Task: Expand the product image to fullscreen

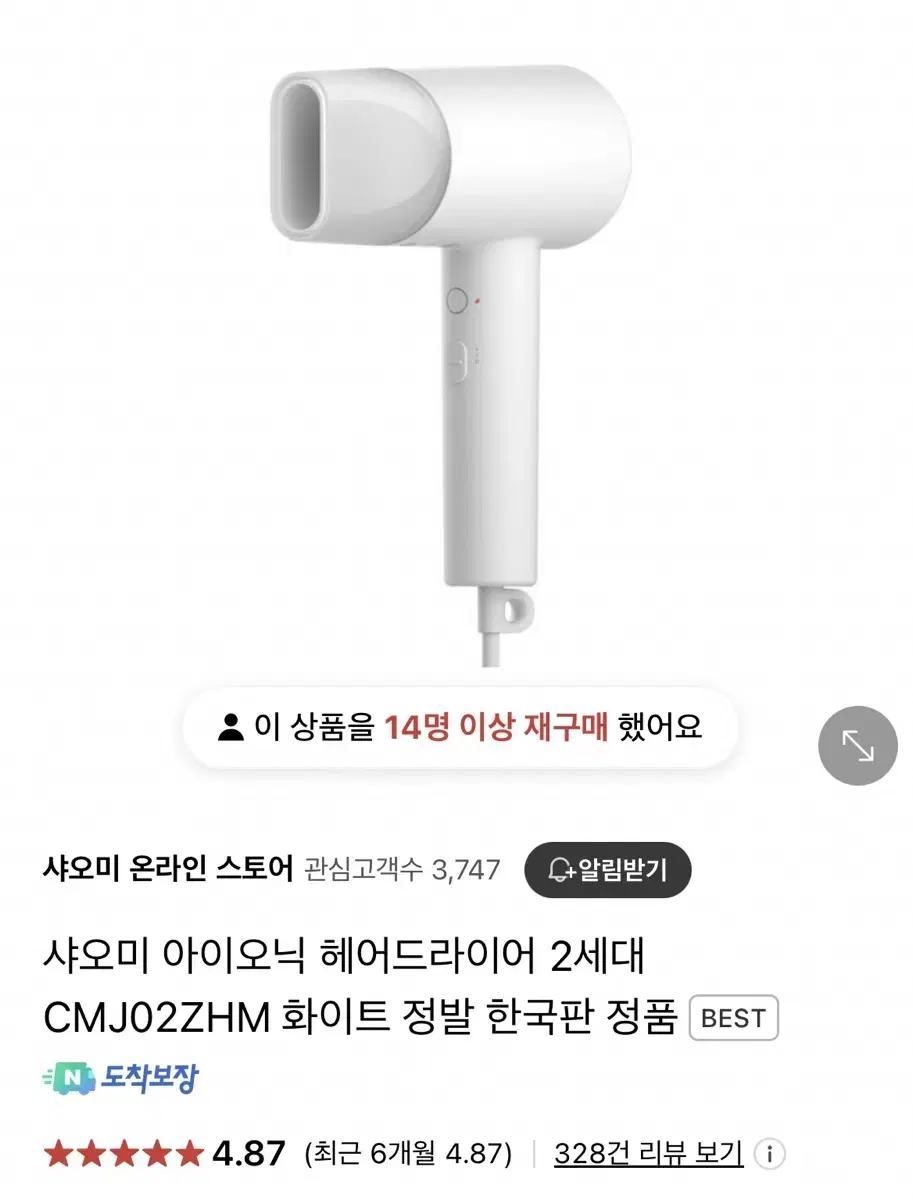Action: click(x=857, y=745)
